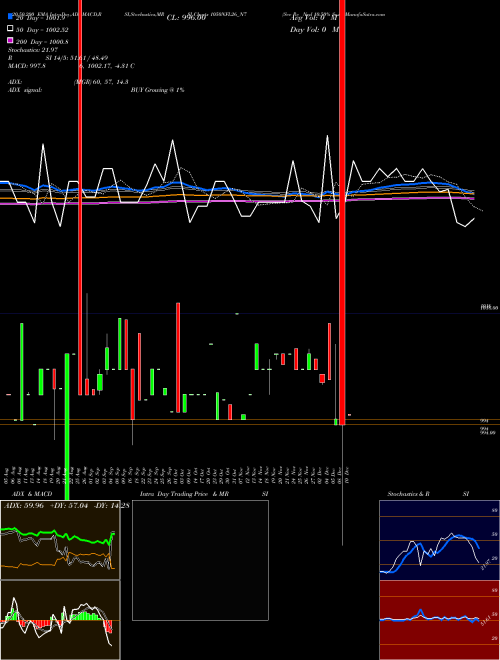Click the white 50 Day legend swatch
The width and height of the screenshot is (500, 660).
[11, 29]
